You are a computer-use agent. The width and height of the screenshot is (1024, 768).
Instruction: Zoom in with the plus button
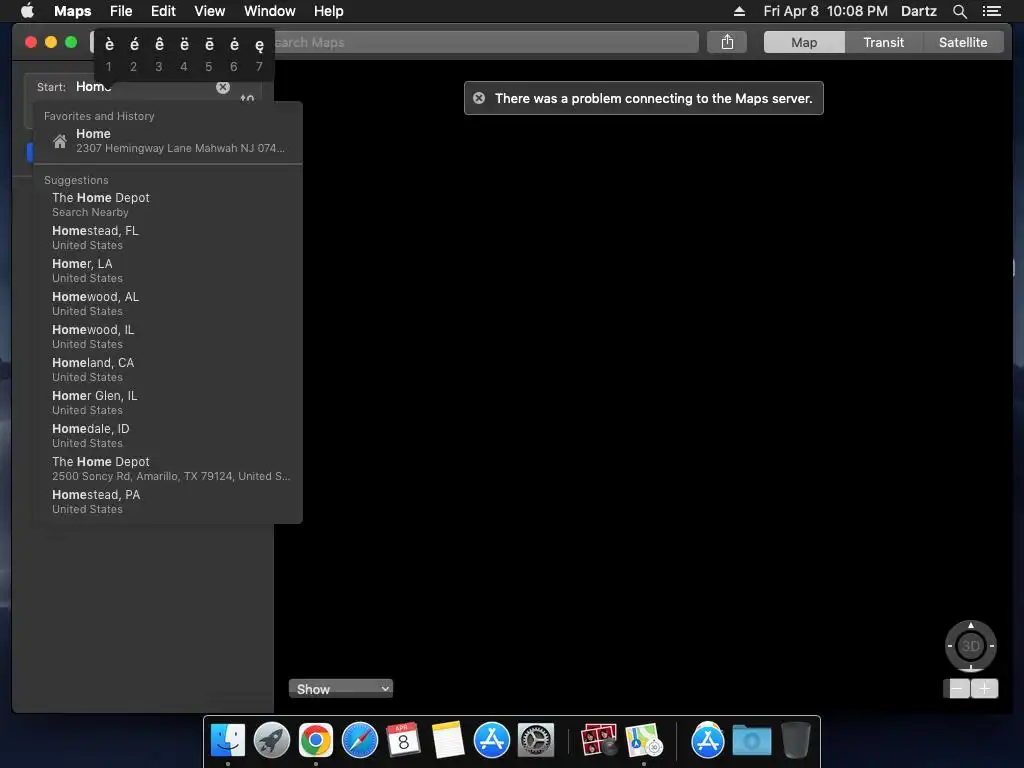click(x=984, y=688)
